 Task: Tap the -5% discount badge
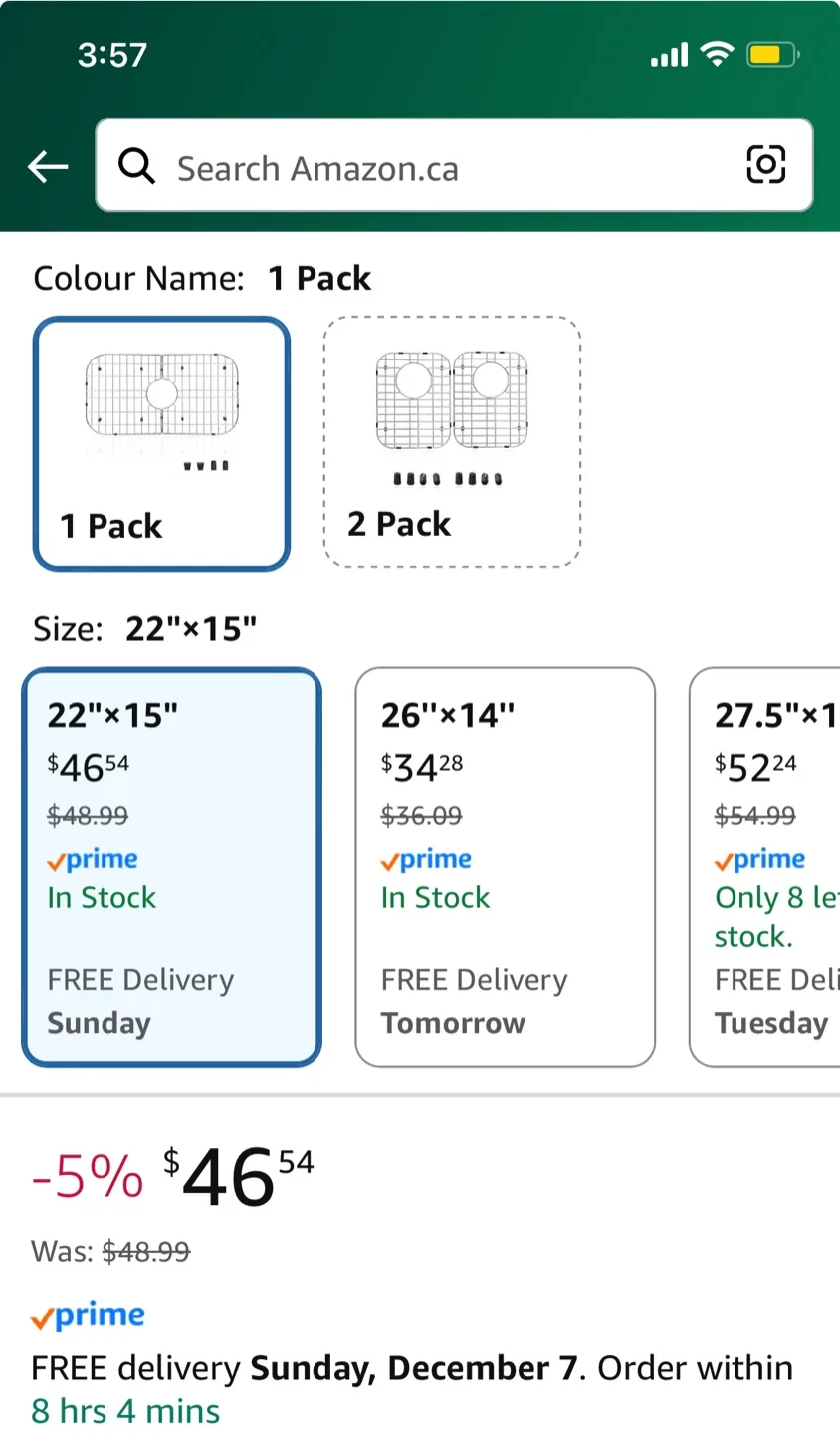87,1178
